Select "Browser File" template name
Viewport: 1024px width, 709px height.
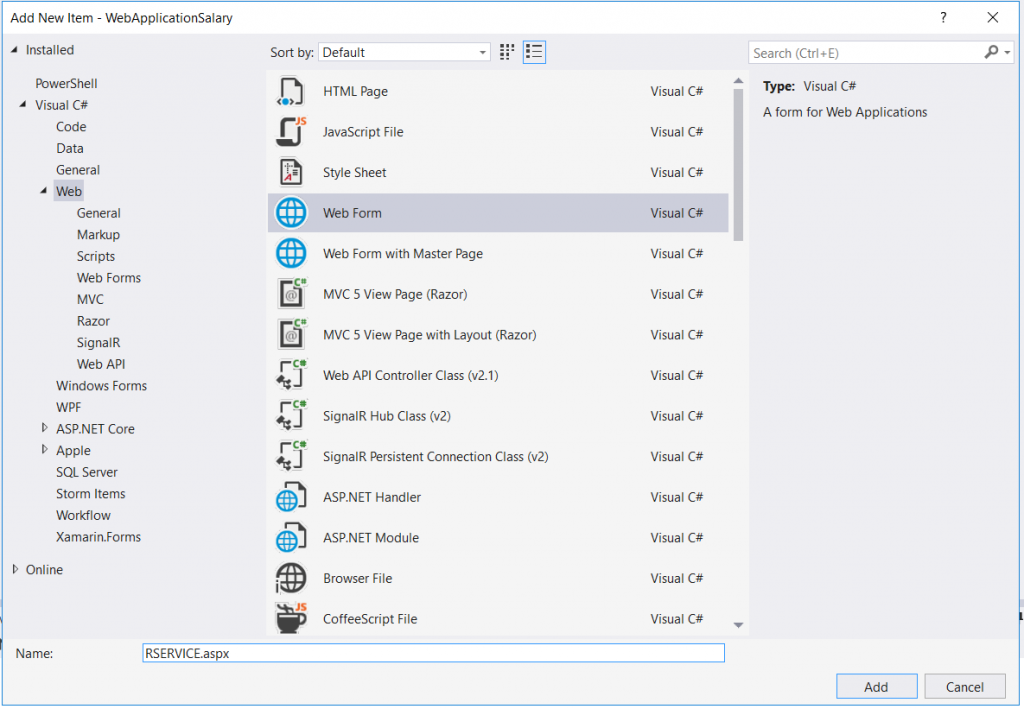(x=357, y=578)
